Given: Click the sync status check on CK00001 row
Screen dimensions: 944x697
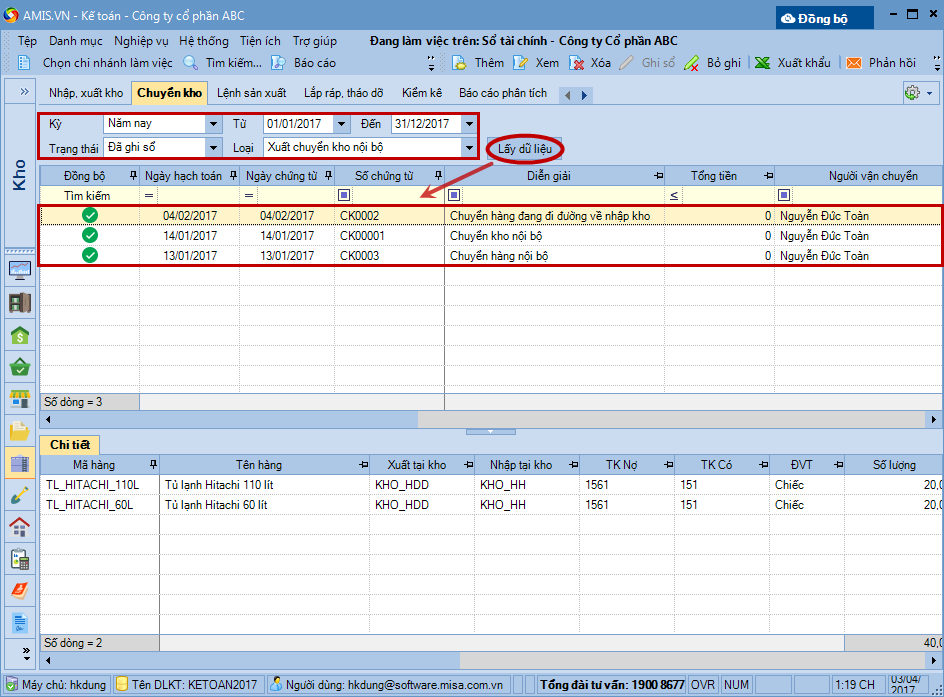Looking at the screenshot, I should 90,235.
